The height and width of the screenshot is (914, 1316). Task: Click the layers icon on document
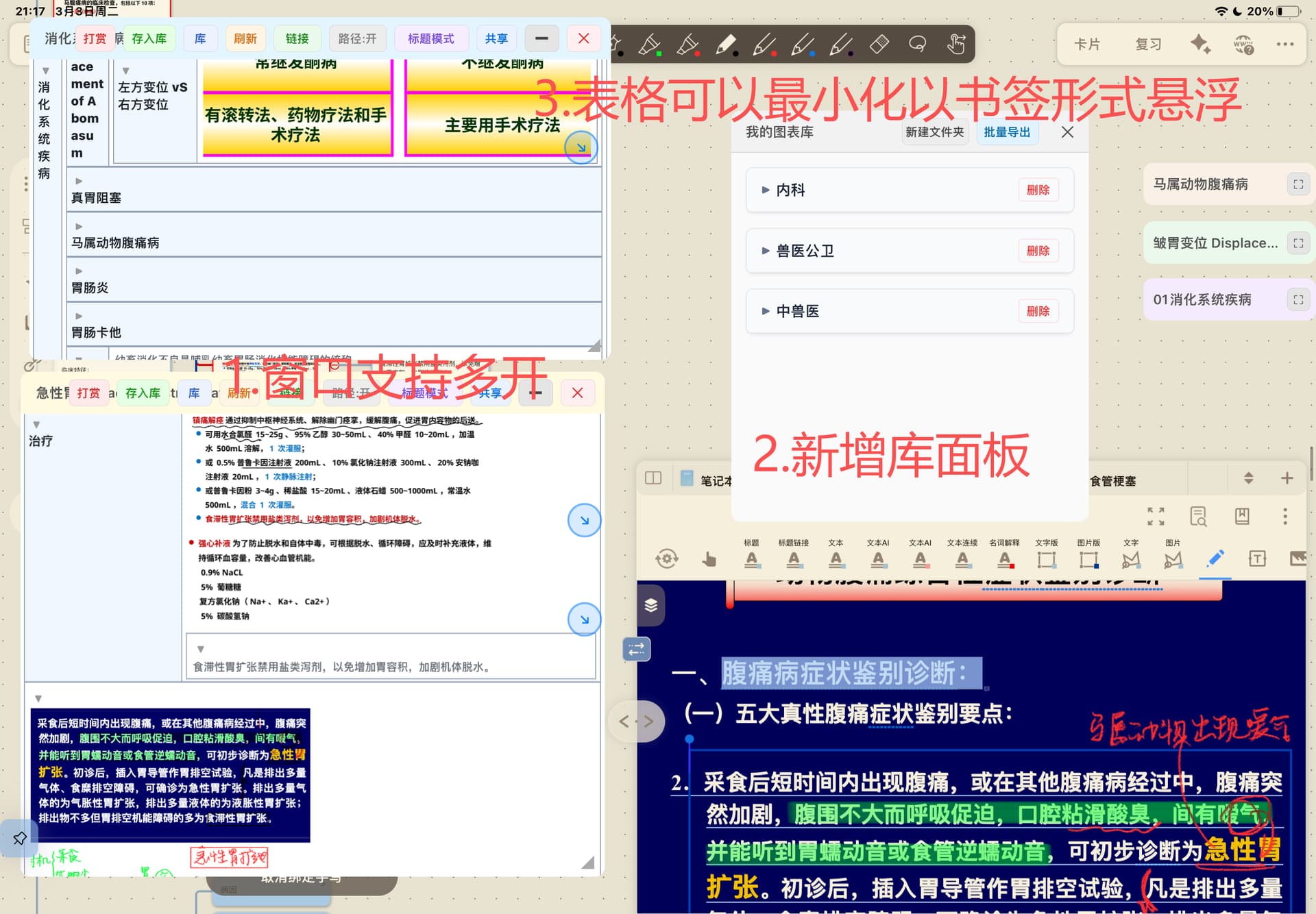coord(650,605)
